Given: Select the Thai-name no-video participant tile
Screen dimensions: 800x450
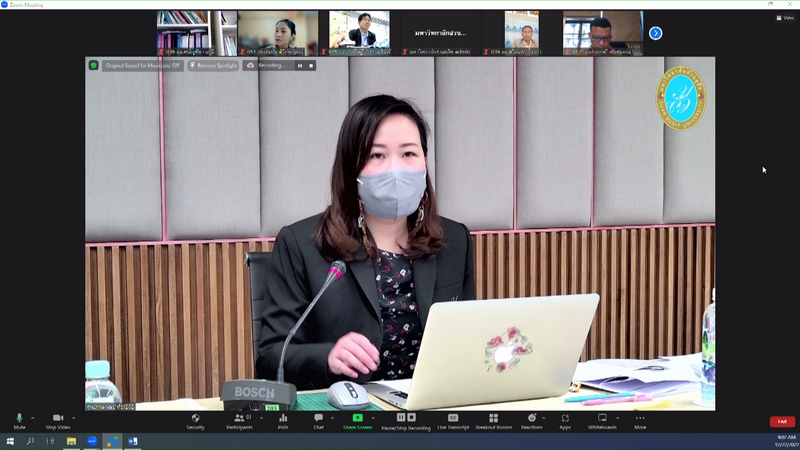Looking at the screenshot, I should 440,33.
